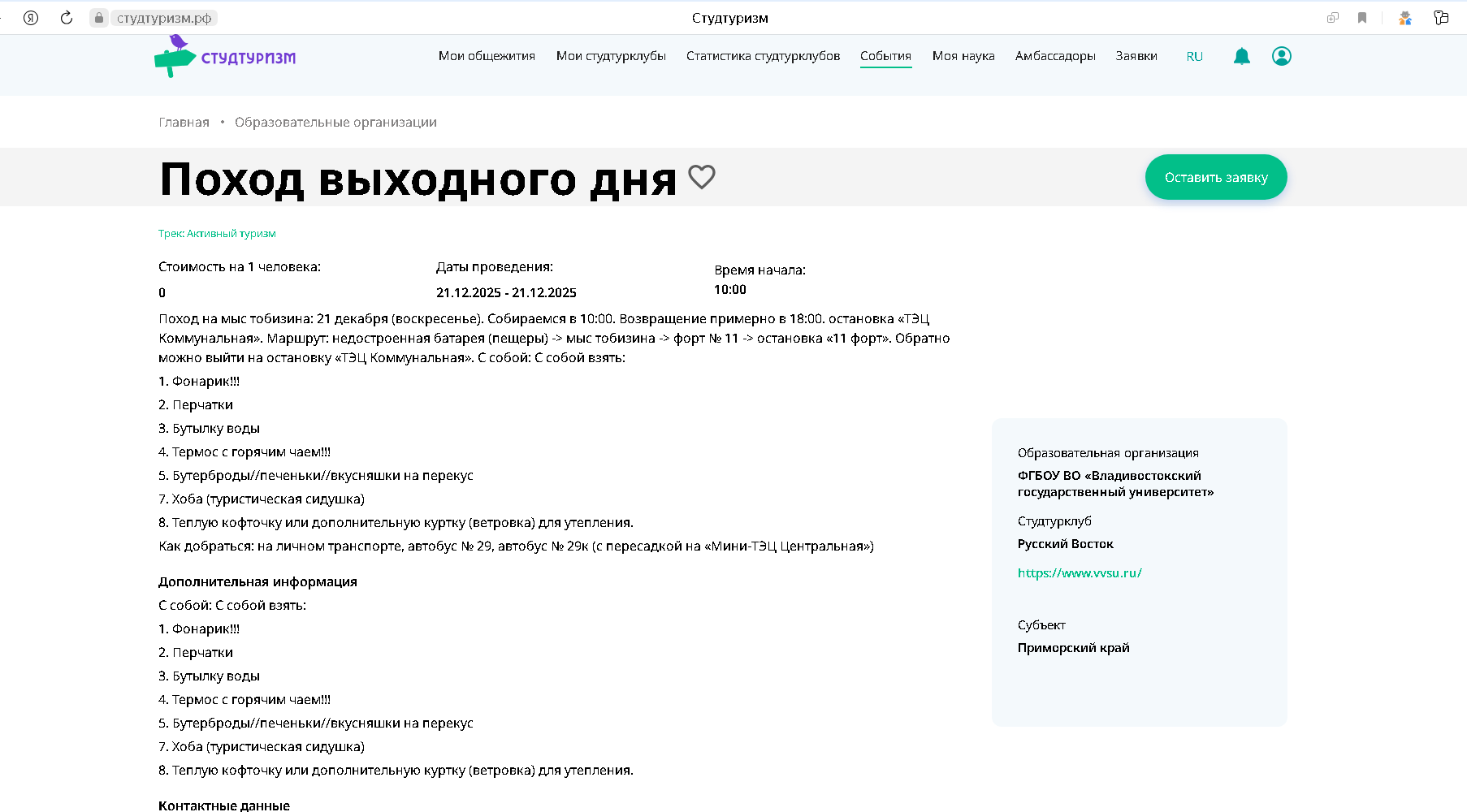
Task: Open the vvsu.ru website link
Action: (x=1080, y=573)
